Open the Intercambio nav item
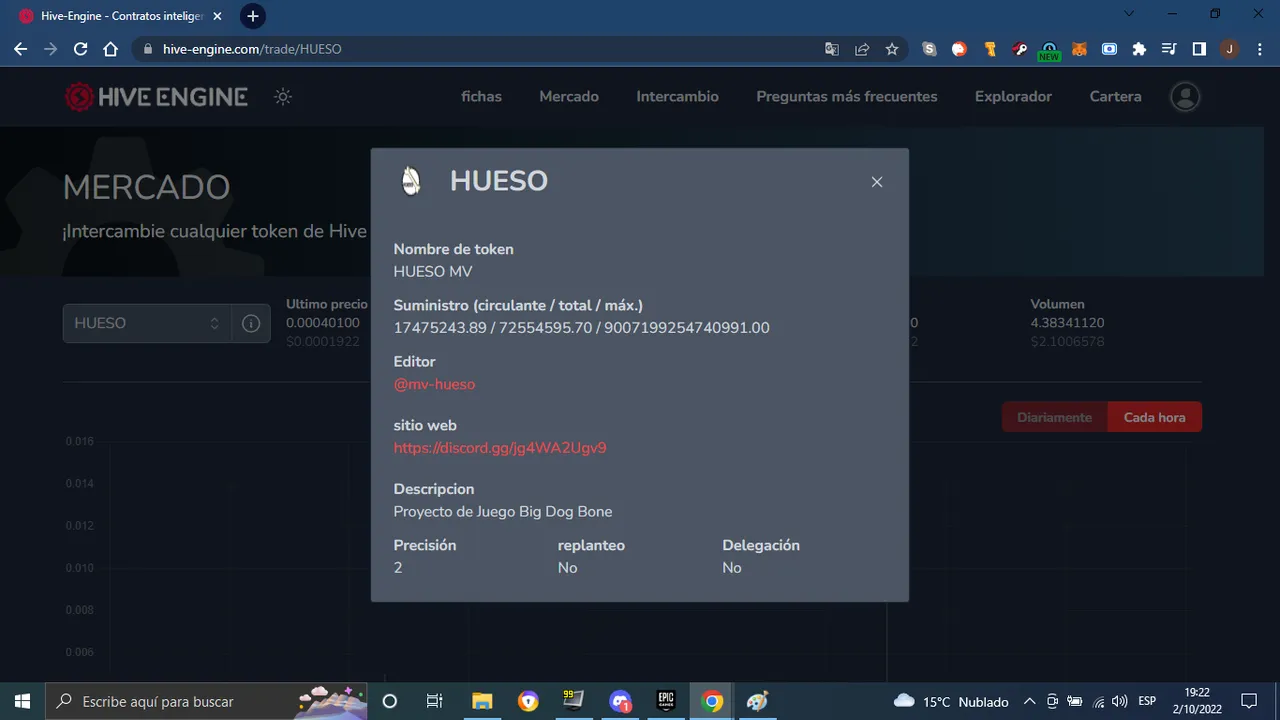 677,97
